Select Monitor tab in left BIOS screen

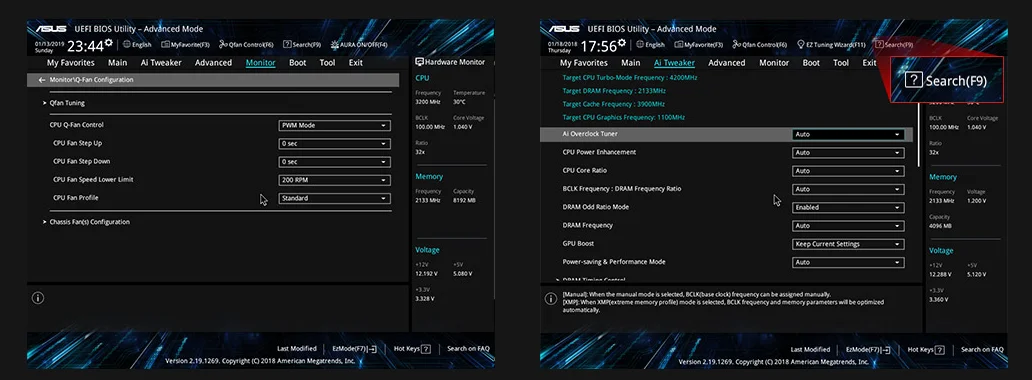click(261, 63)
